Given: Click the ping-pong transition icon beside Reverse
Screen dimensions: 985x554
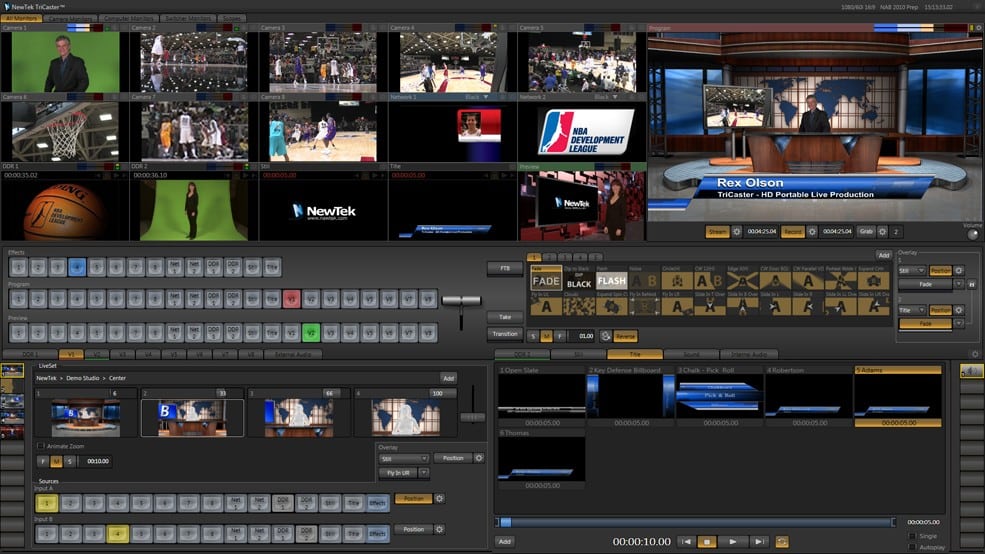Looking at the screenshot, I should pyautogui.click(x=606, y=336).
